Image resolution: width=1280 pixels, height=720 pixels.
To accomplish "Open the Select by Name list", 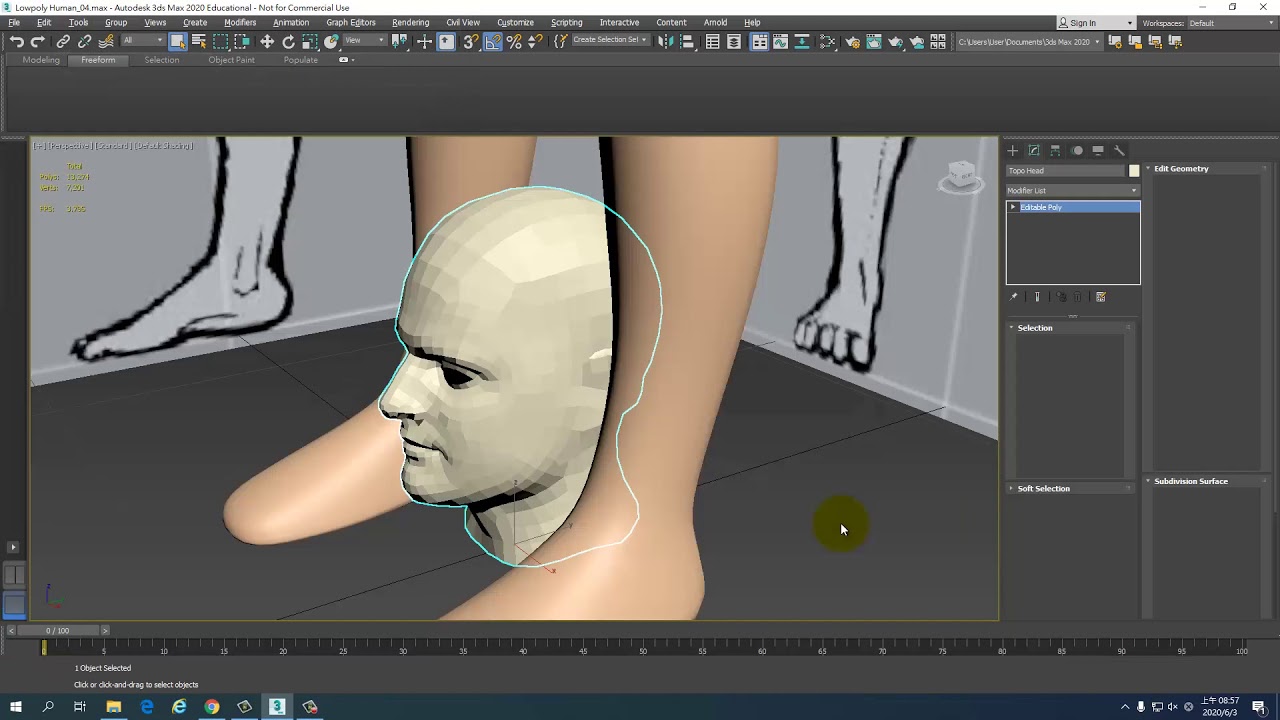I will (199, 41).
